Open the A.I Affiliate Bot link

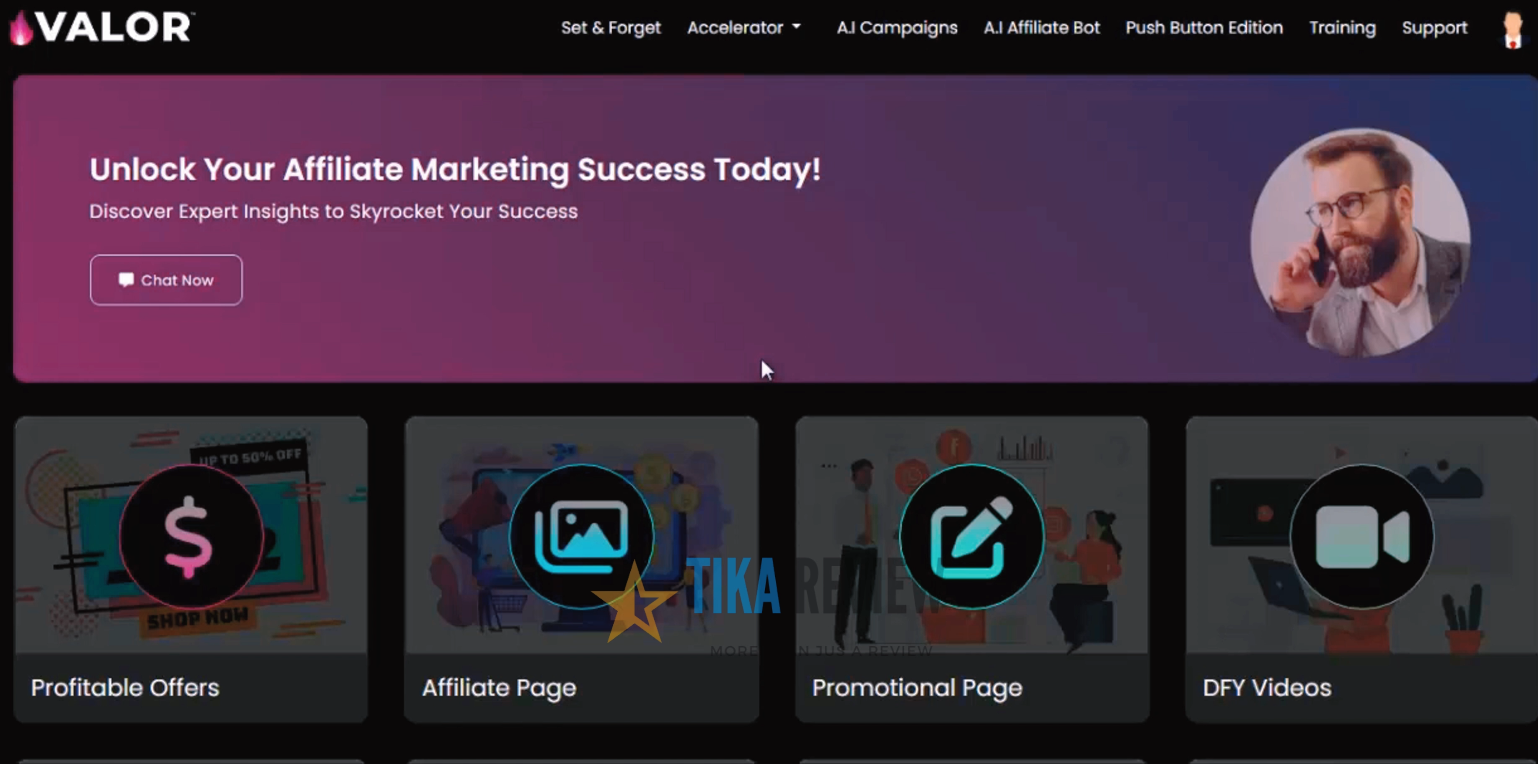pyautogui.click(x=1041, y=28)
